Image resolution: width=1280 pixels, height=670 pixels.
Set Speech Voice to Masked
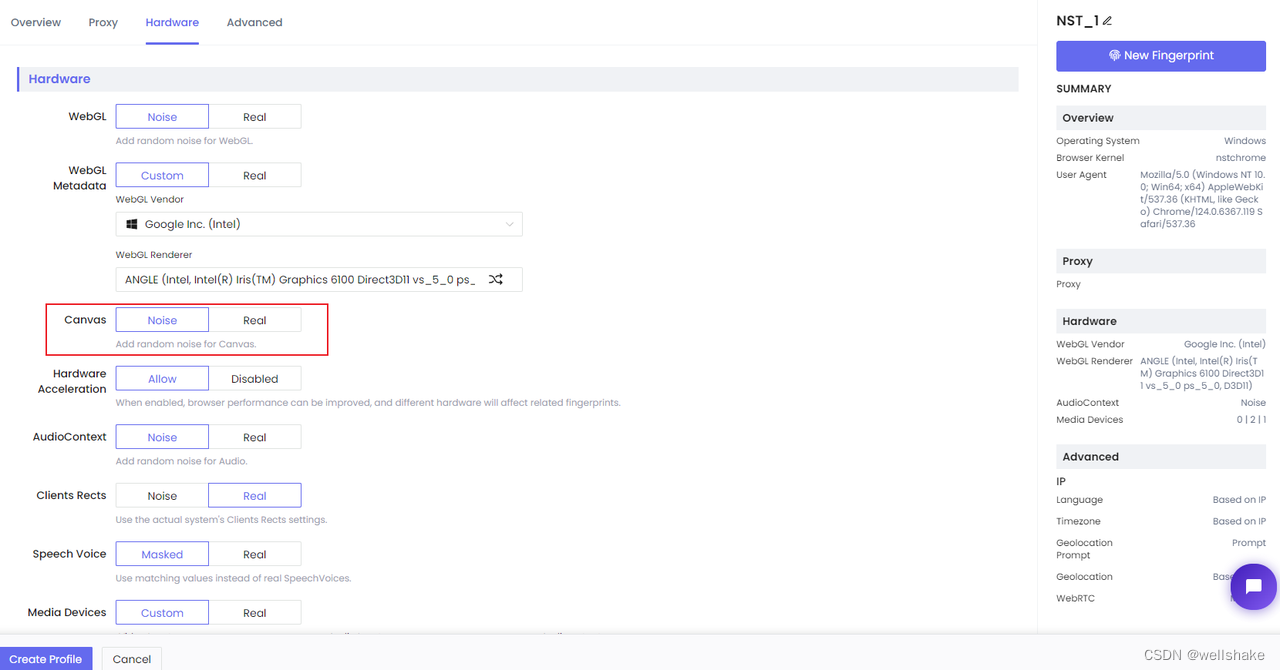tap(162, 554)
